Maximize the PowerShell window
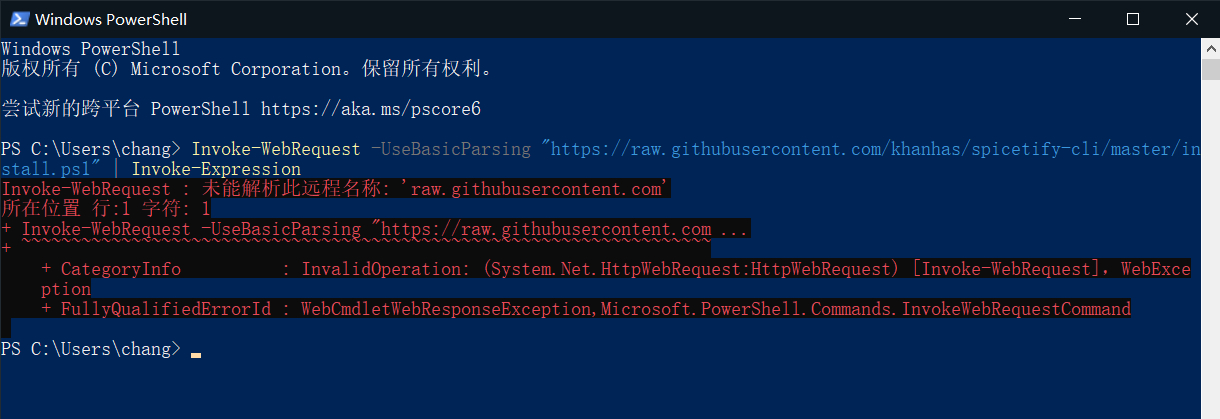 click(x=1133, y=19)
